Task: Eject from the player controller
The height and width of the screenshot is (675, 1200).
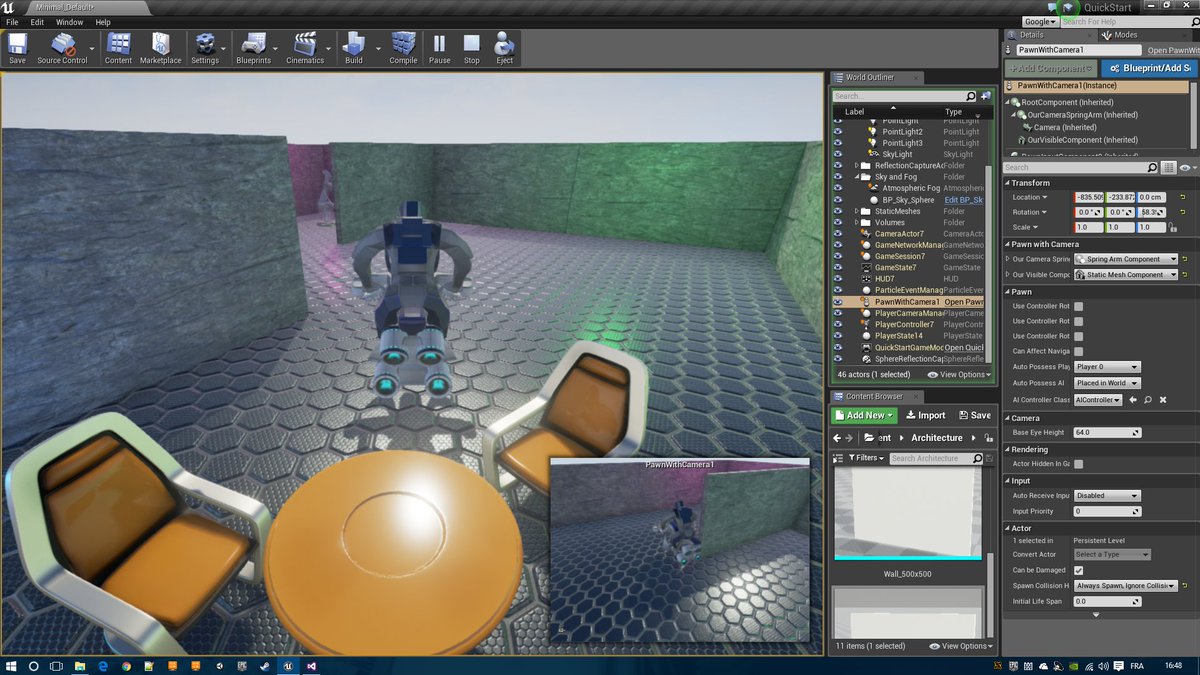Action: 504,48
